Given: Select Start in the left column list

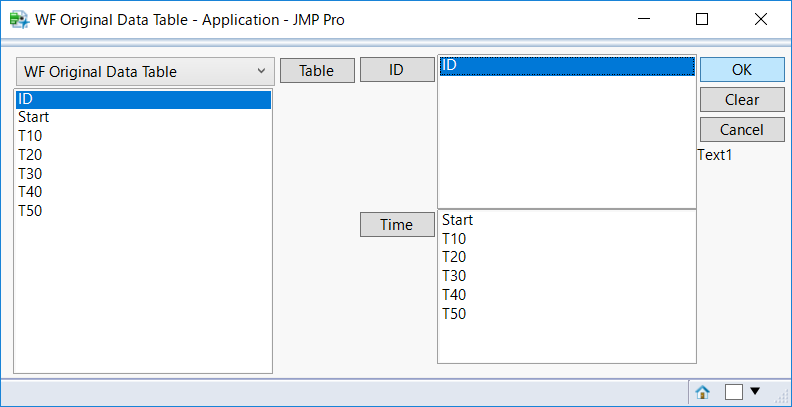Looking at the screenshot, I should pos(143,117).
